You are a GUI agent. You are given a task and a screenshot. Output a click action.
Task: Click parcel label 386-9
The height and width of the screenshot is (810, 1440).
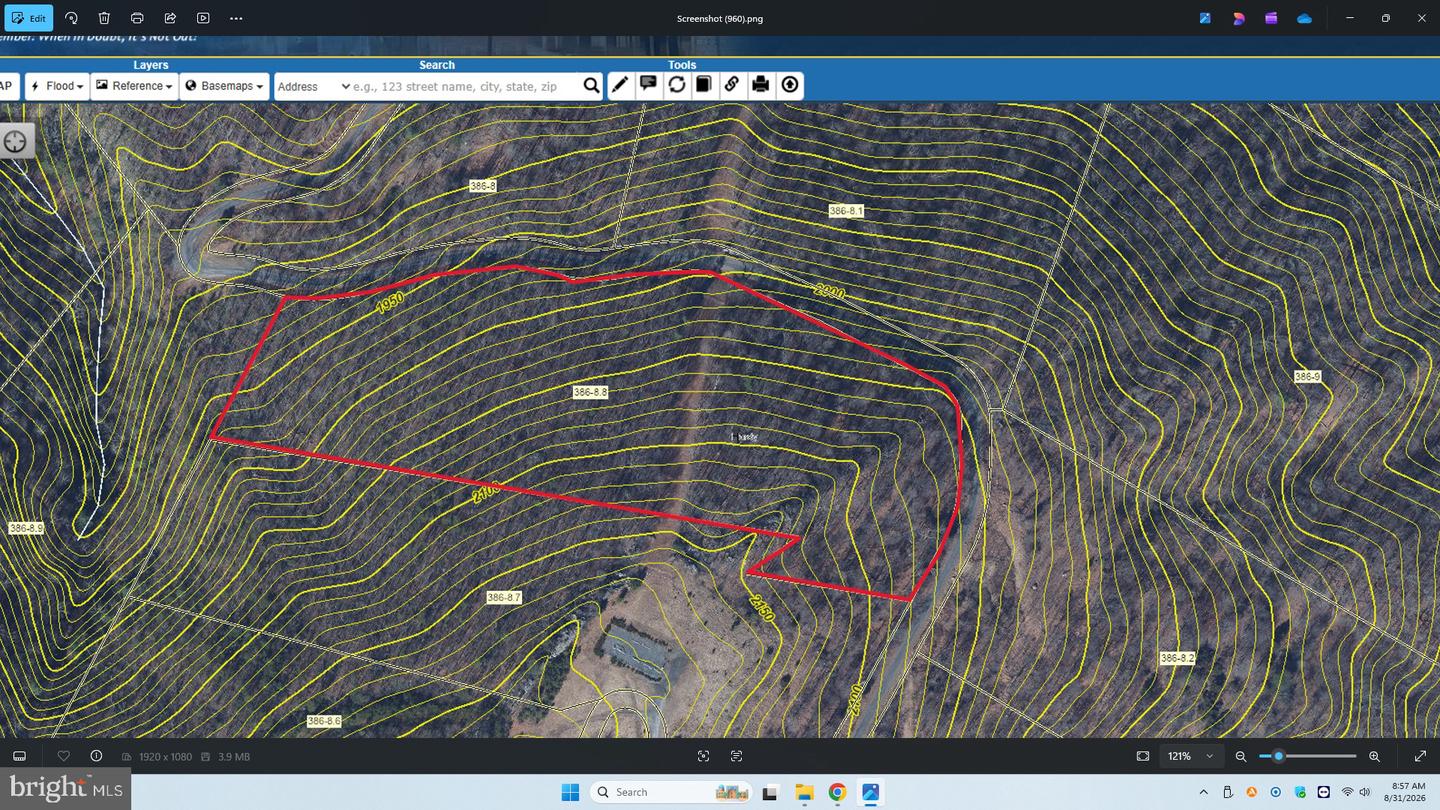(x=1307, y=377)
